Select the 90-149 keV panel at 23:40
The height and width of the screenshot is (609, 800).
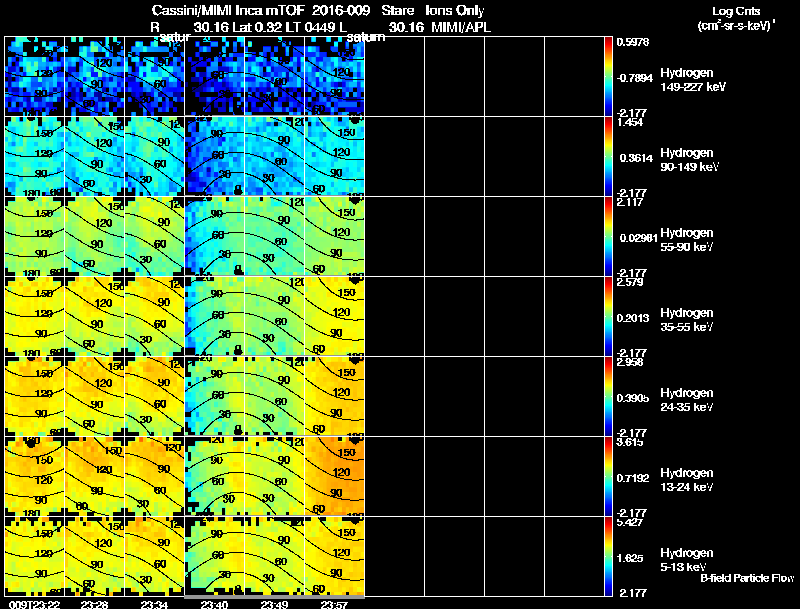pos(215,156)
